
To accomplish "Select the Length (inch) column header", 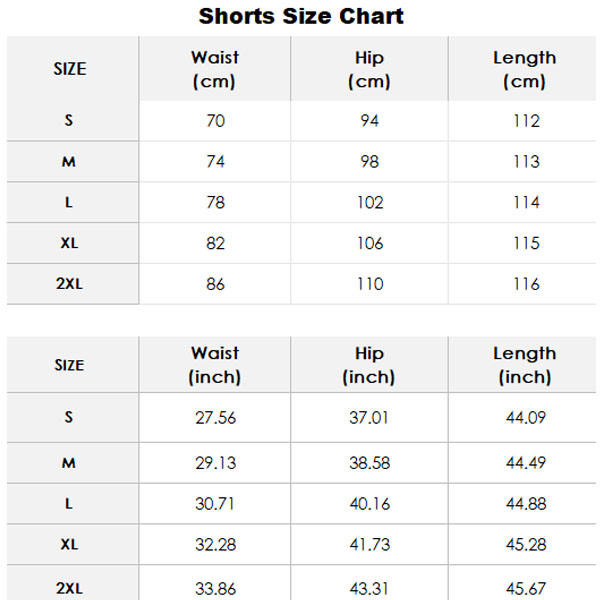I will pyautogui.click(x=525, y=365).
